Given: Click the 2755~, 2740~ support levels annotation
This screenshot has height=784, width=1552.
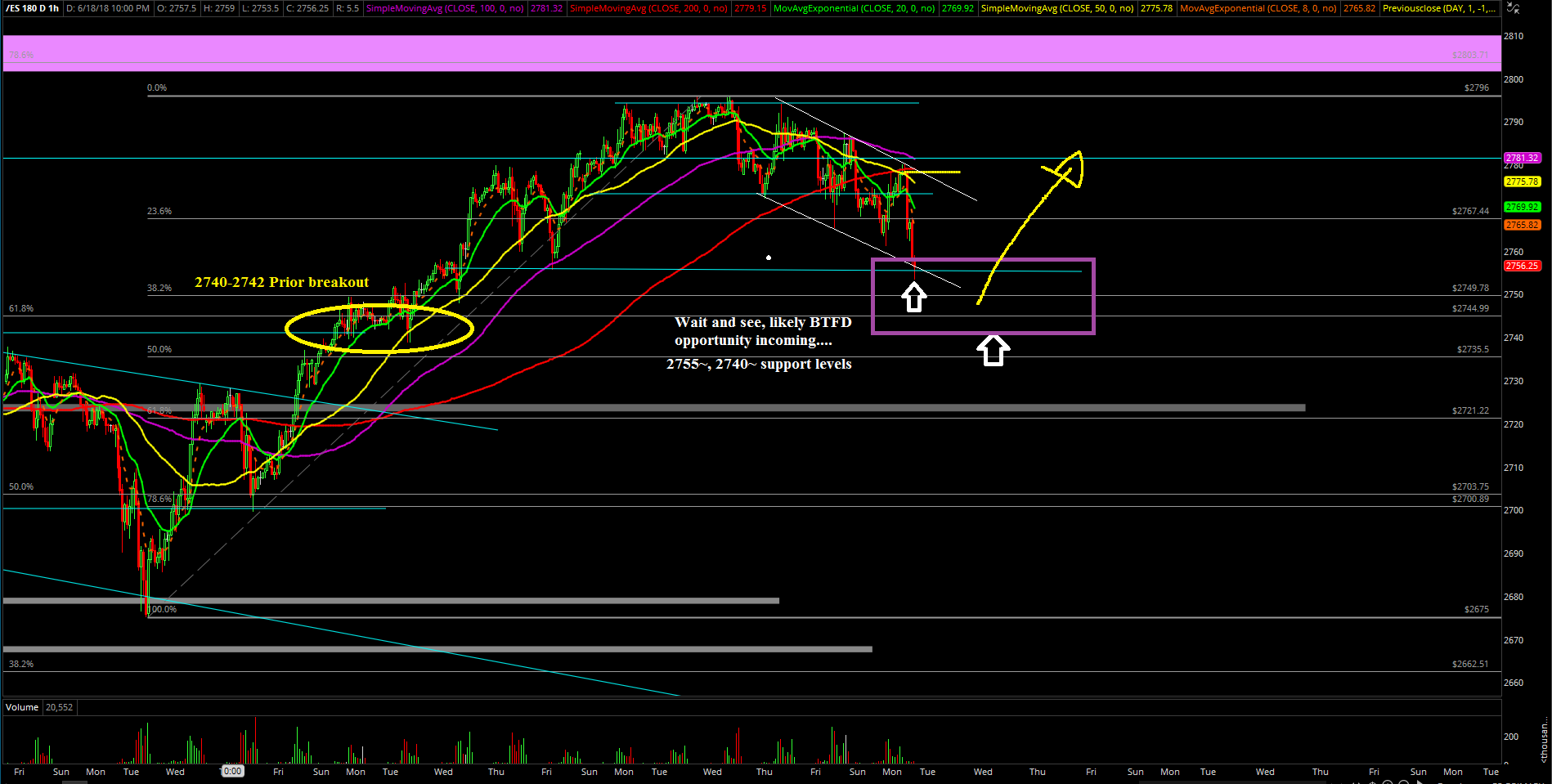Looking at the screenshot, I should [759, 364].
